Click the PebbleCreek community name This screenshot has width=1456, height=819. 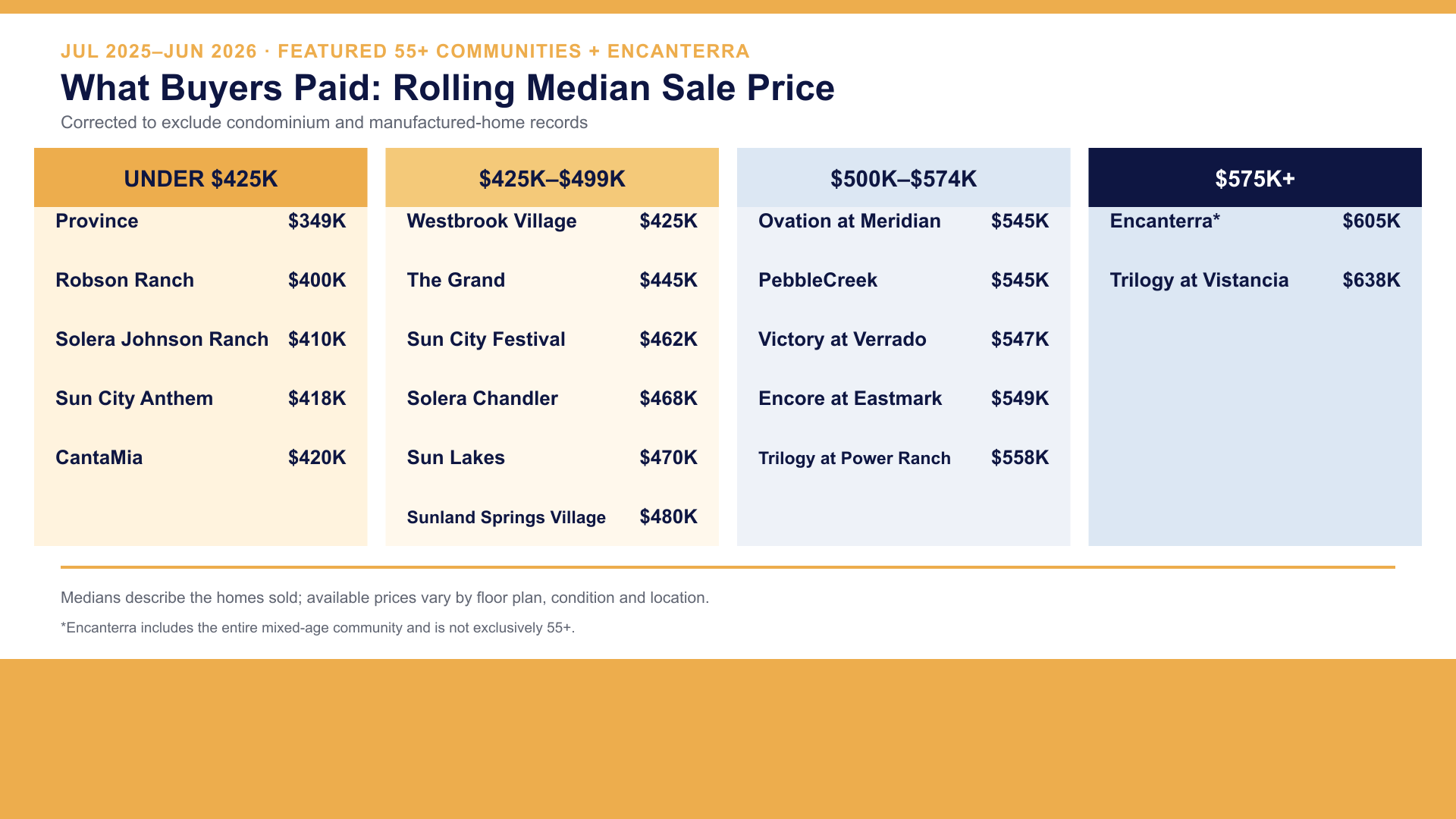click(817, 281)
